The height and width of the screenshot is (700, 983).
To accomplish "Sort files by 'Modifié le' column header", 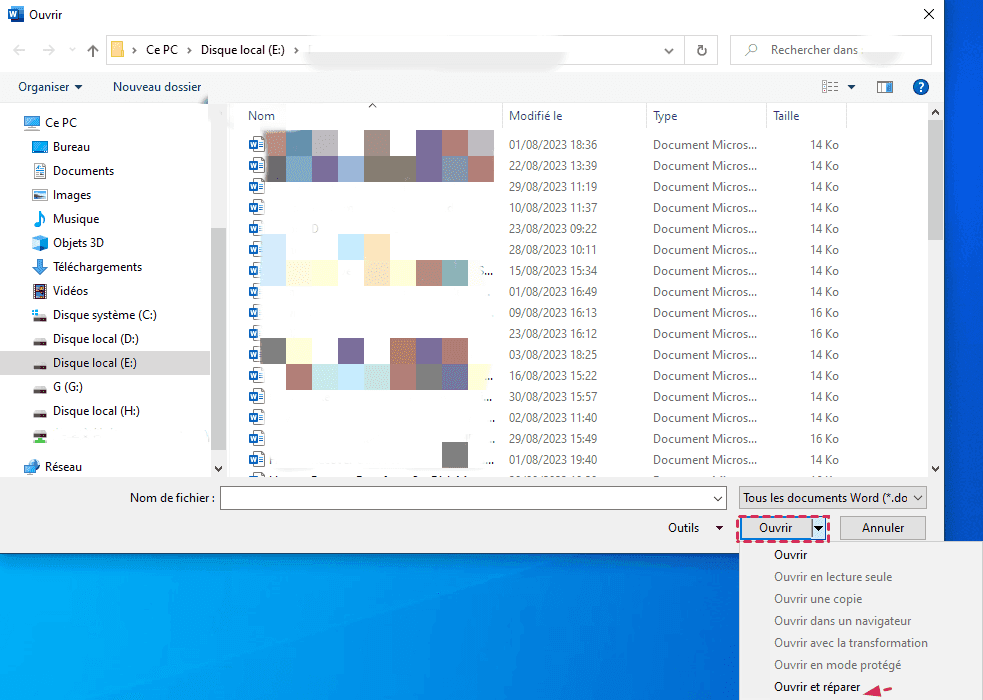I will tap(536, 116).
